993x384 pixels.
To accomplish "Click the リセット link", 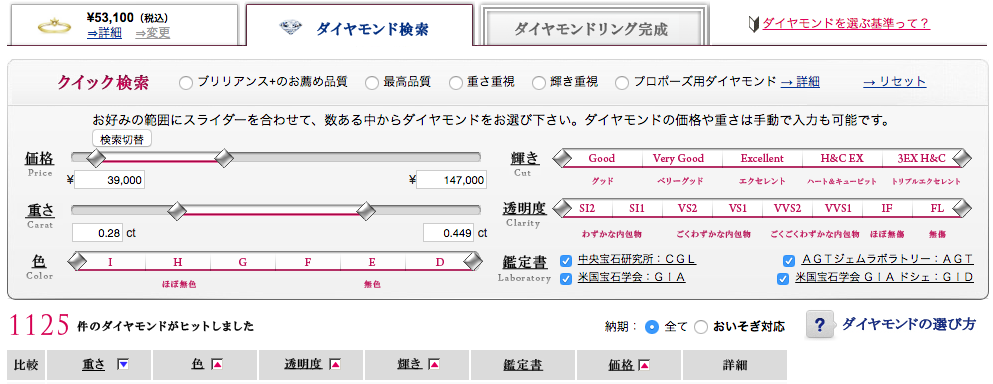I will coord(894,82).
